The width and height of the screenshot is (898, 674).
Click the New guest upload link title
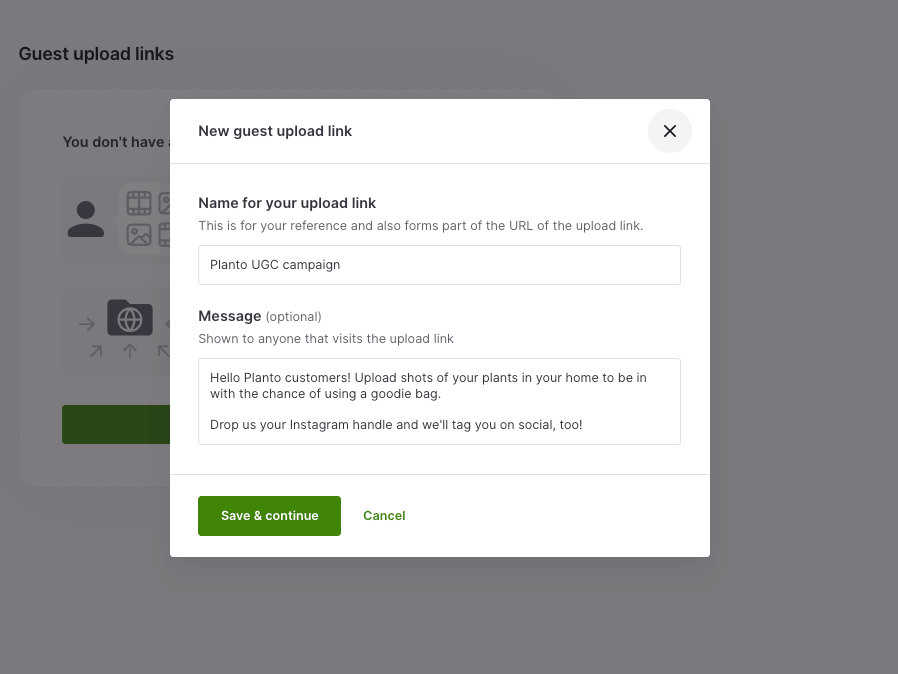click(x=276, y=131)
